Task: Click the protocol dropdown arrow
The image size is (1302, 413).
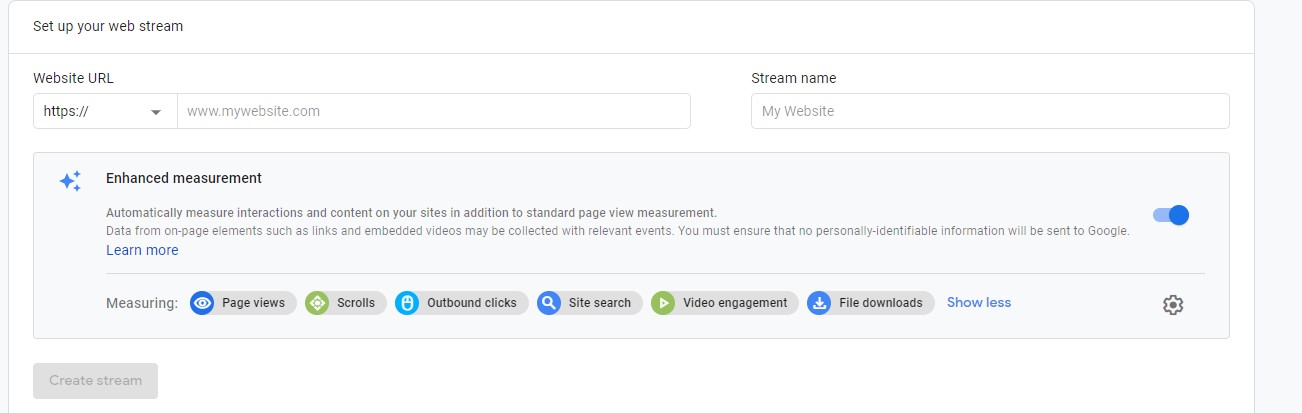Action: tap(156, 112)
